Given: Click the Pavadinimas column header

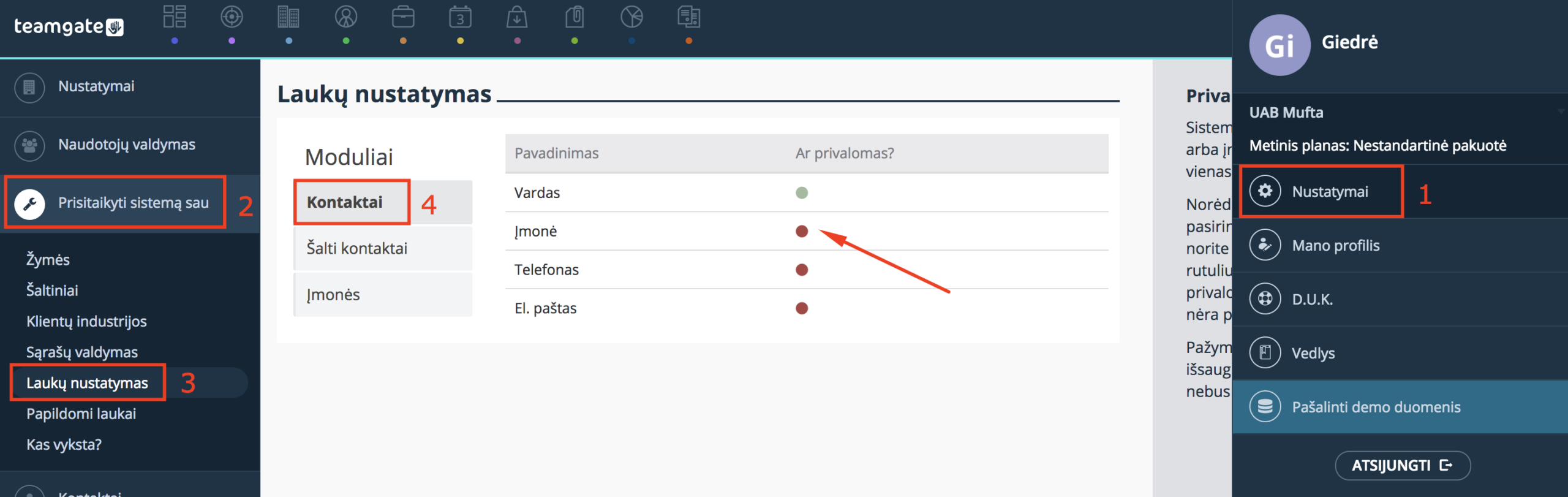Looking at the screenshot, I should click(556, 153).
